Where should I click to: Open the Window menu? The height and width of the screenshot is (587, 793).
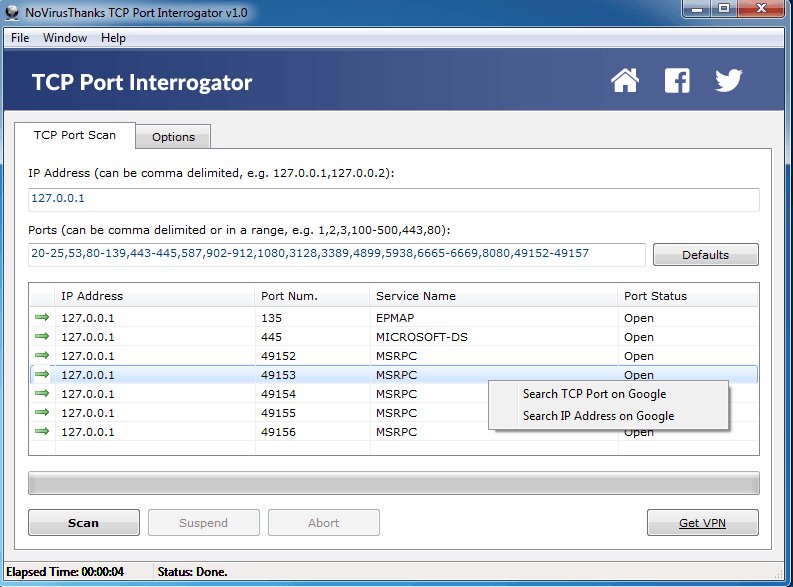pyautogui.click(x=65, y=38)
